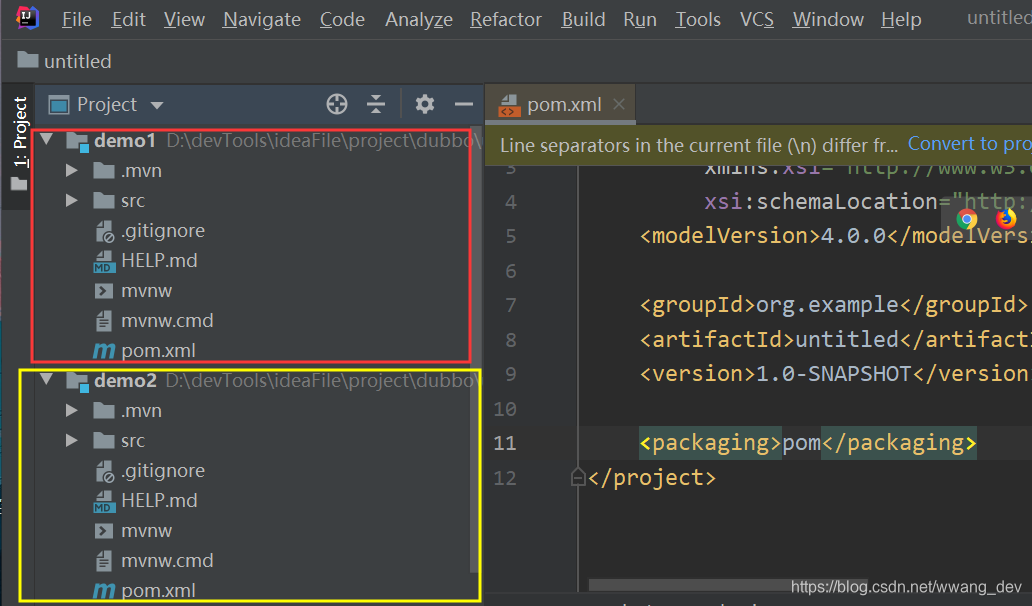Screen dimensions: 1032x606
Task: Click the version 1.0-SNAPSHOT text
Action: tap(833, 374)
